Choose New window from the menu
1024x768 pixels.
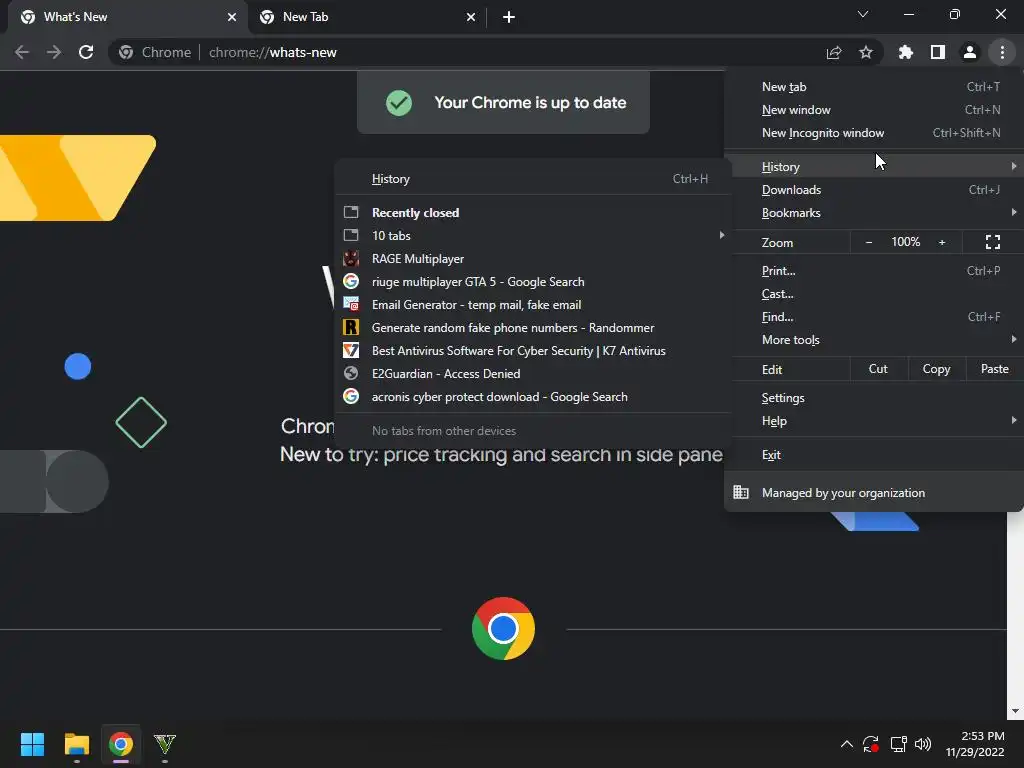pyautogui.click(x=874, y=110)
